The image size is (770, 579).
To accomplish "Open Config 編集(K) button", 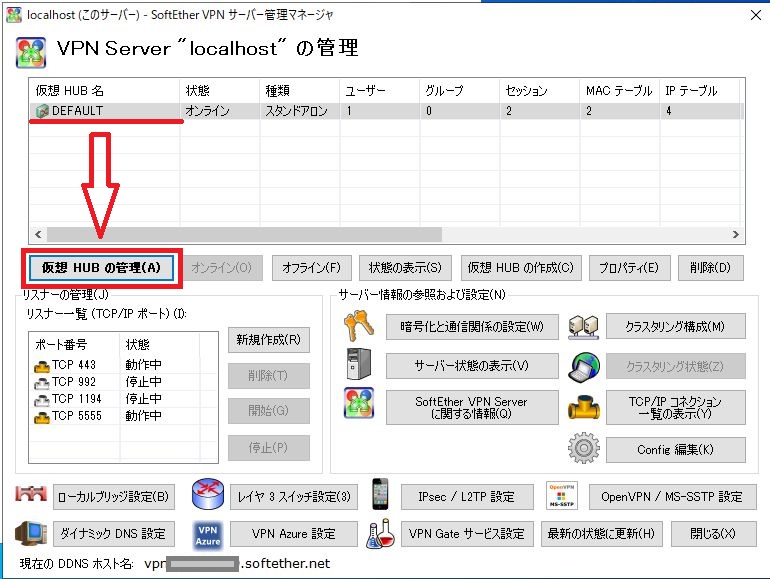I will [x=676, y=449].
